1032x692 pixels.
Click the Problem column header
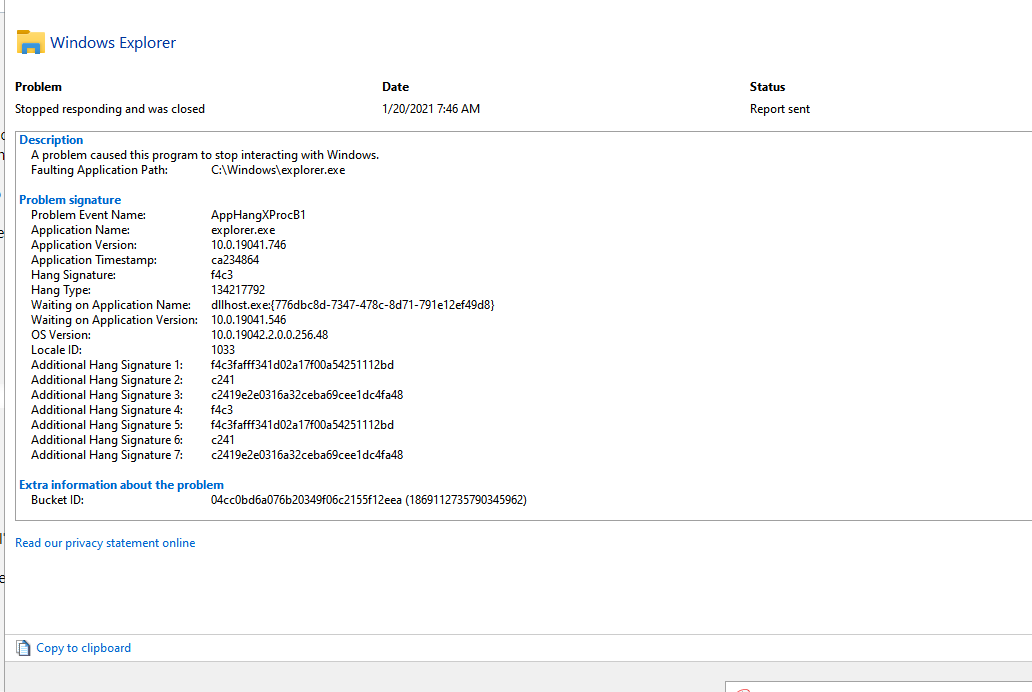pos(38,87)
